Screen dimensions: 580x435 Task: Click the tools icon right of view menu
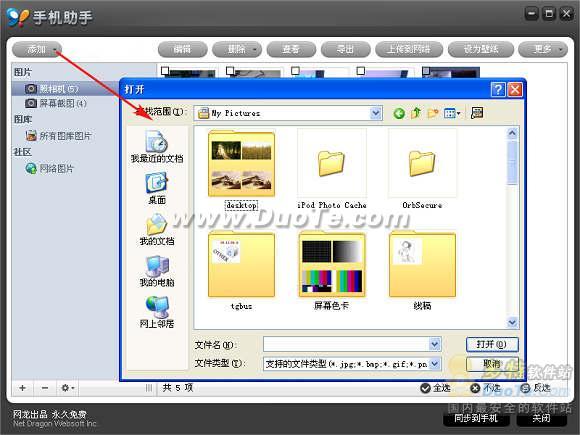pos(477,113)
